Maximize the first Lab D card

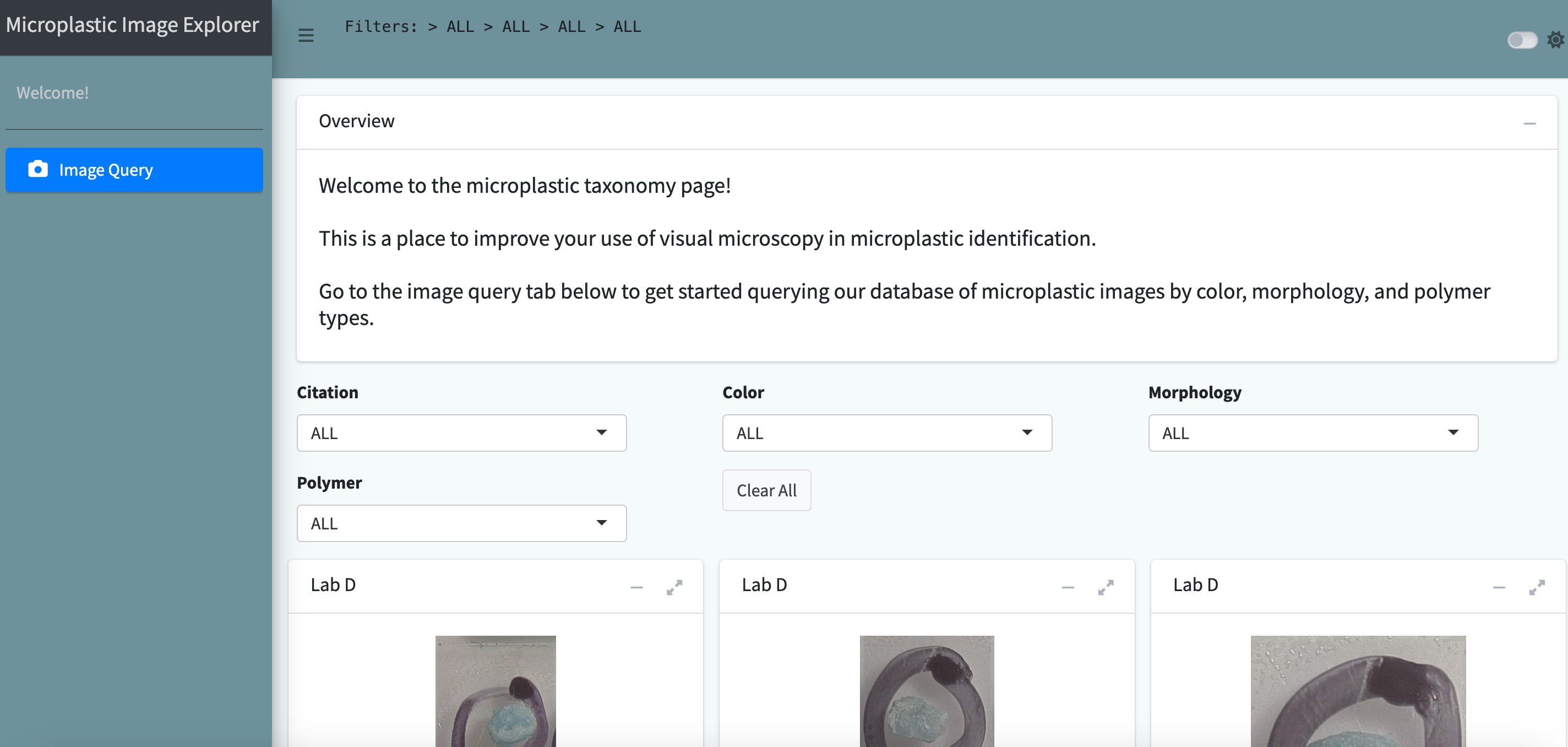(674, 587)
